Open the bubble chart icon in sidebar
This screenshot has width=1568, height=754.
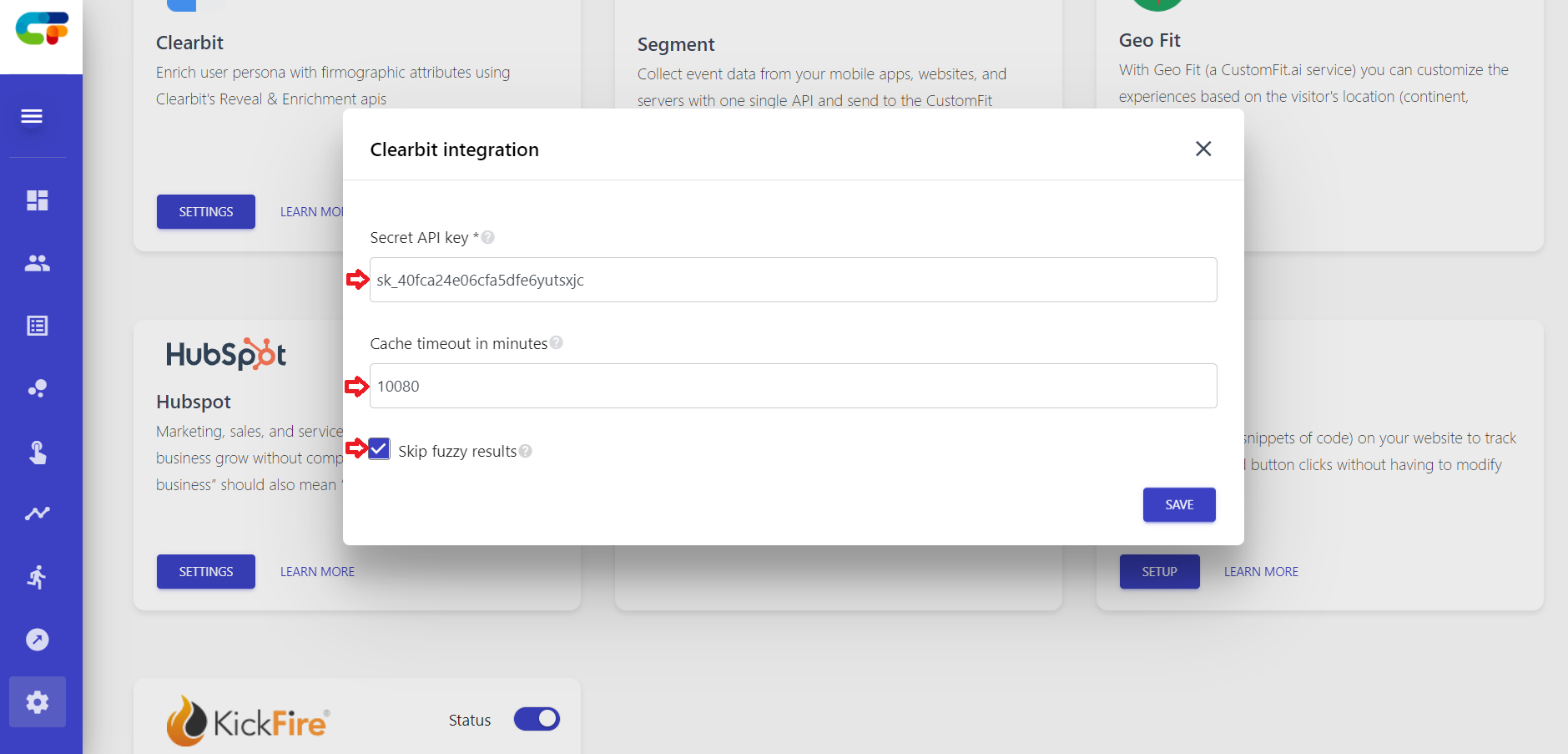[38, 388]
